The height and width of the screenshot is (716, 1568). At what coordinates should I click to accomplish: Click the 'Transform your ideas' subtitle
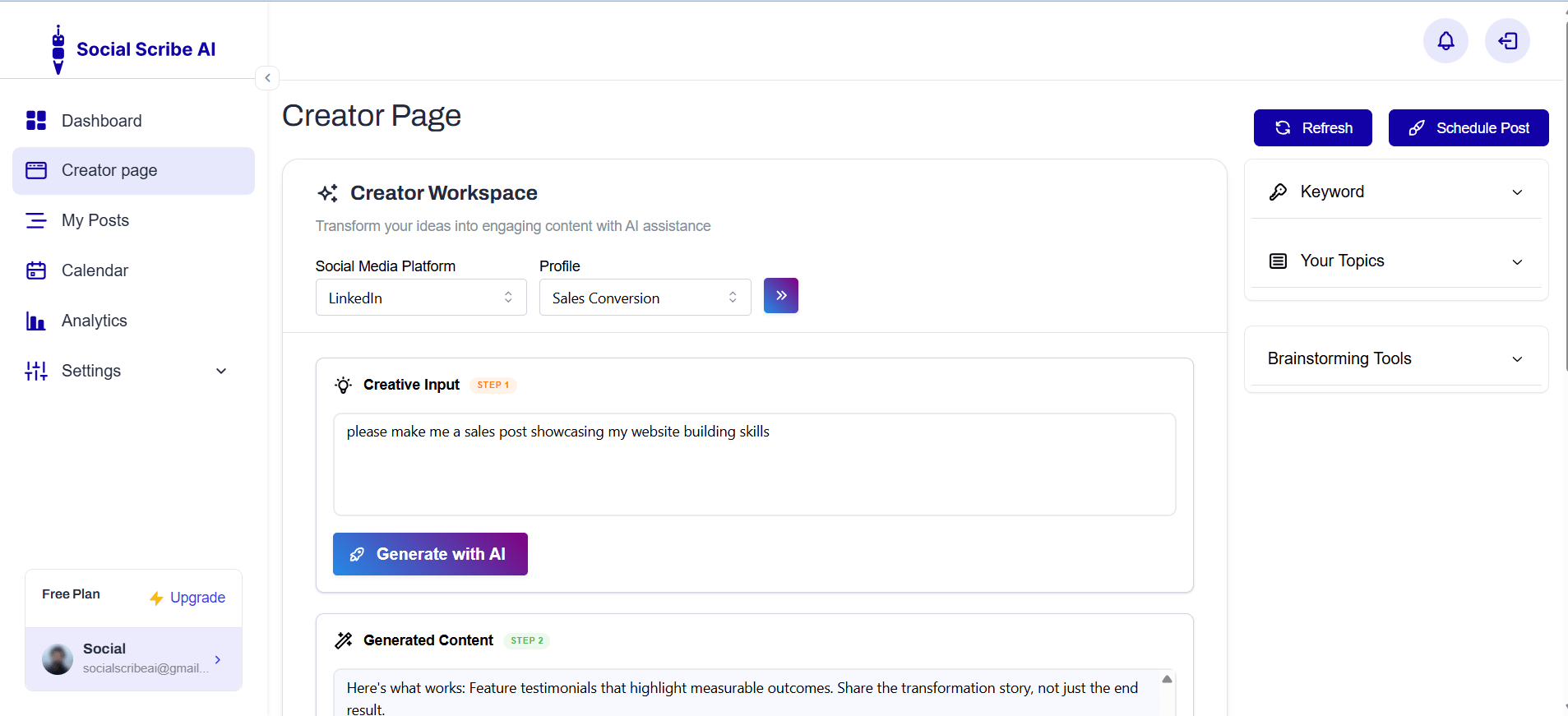513,226
